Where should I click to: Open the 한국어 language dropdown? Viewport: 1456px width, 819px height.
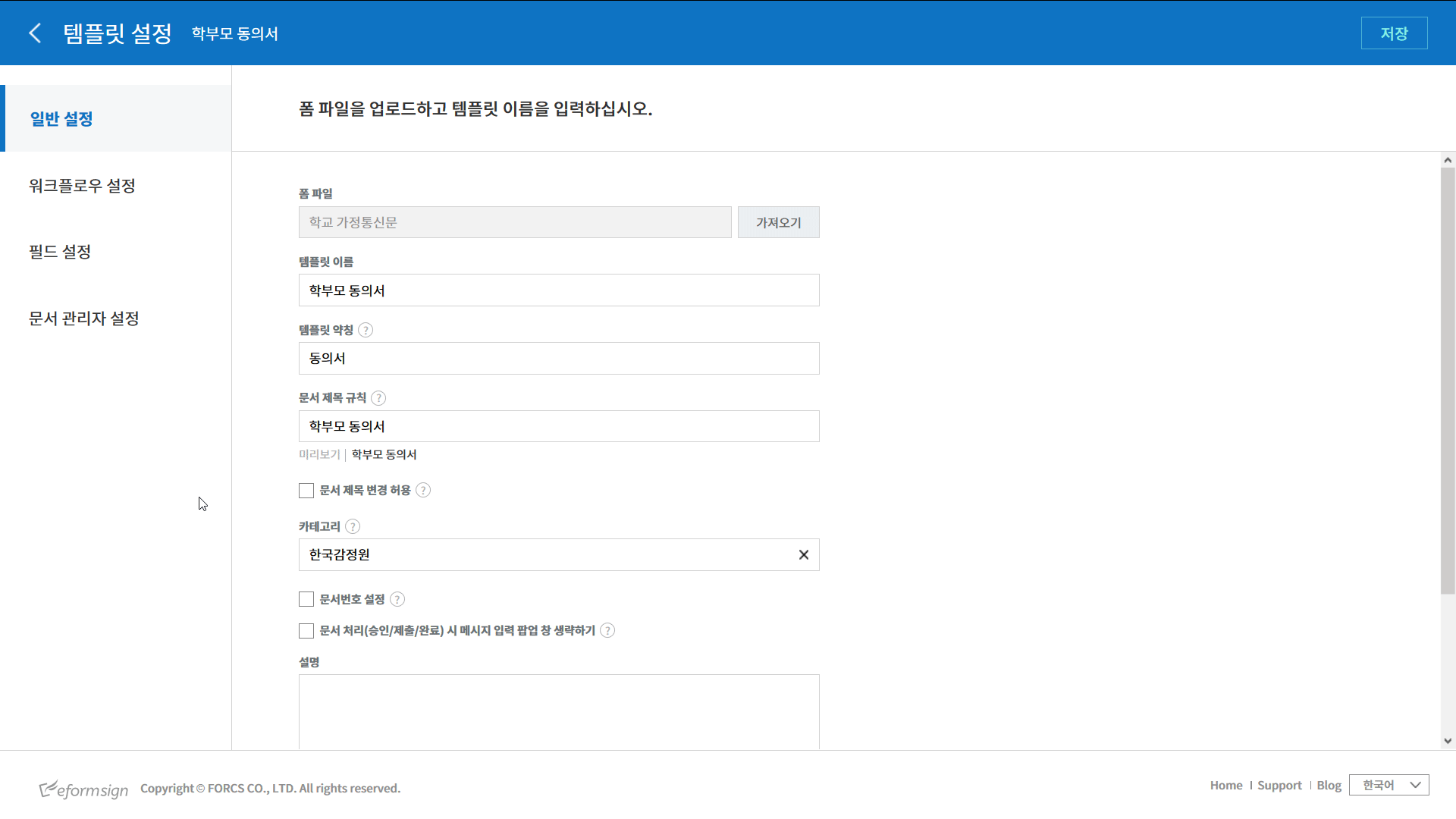pos(1389,785)
